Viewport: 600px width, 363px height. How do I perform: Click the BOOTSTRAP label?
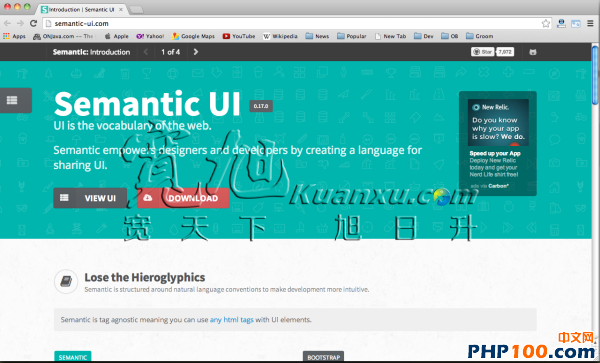pyautogui.click(x=323, y=357)
